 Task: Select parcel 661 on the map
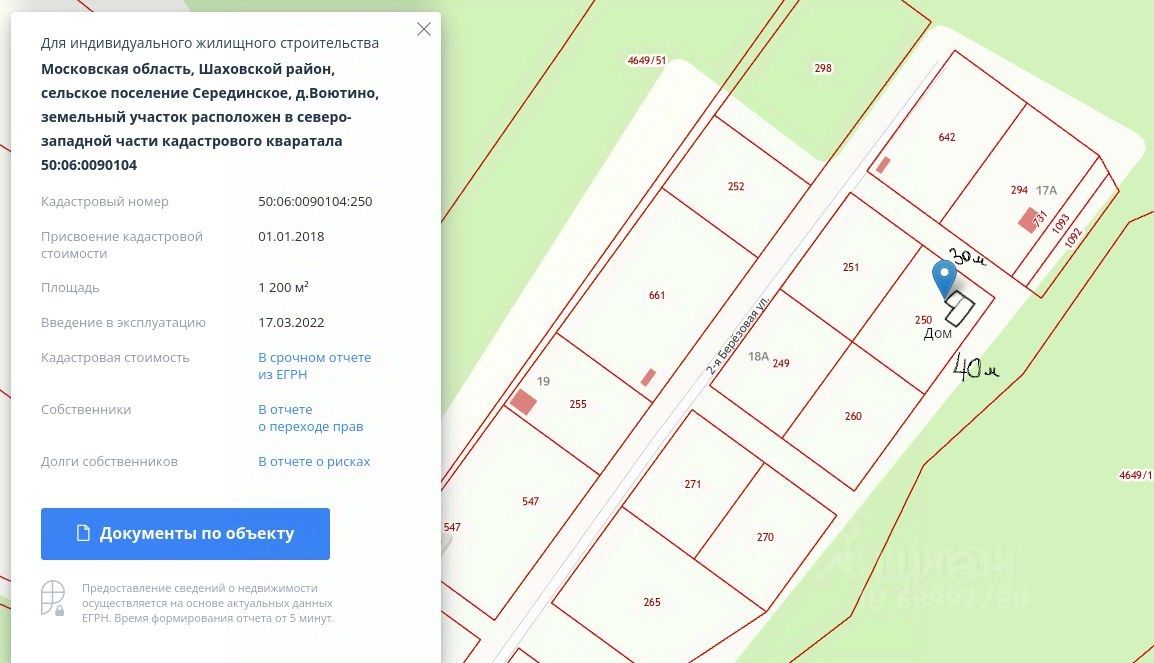click(656, 295)
